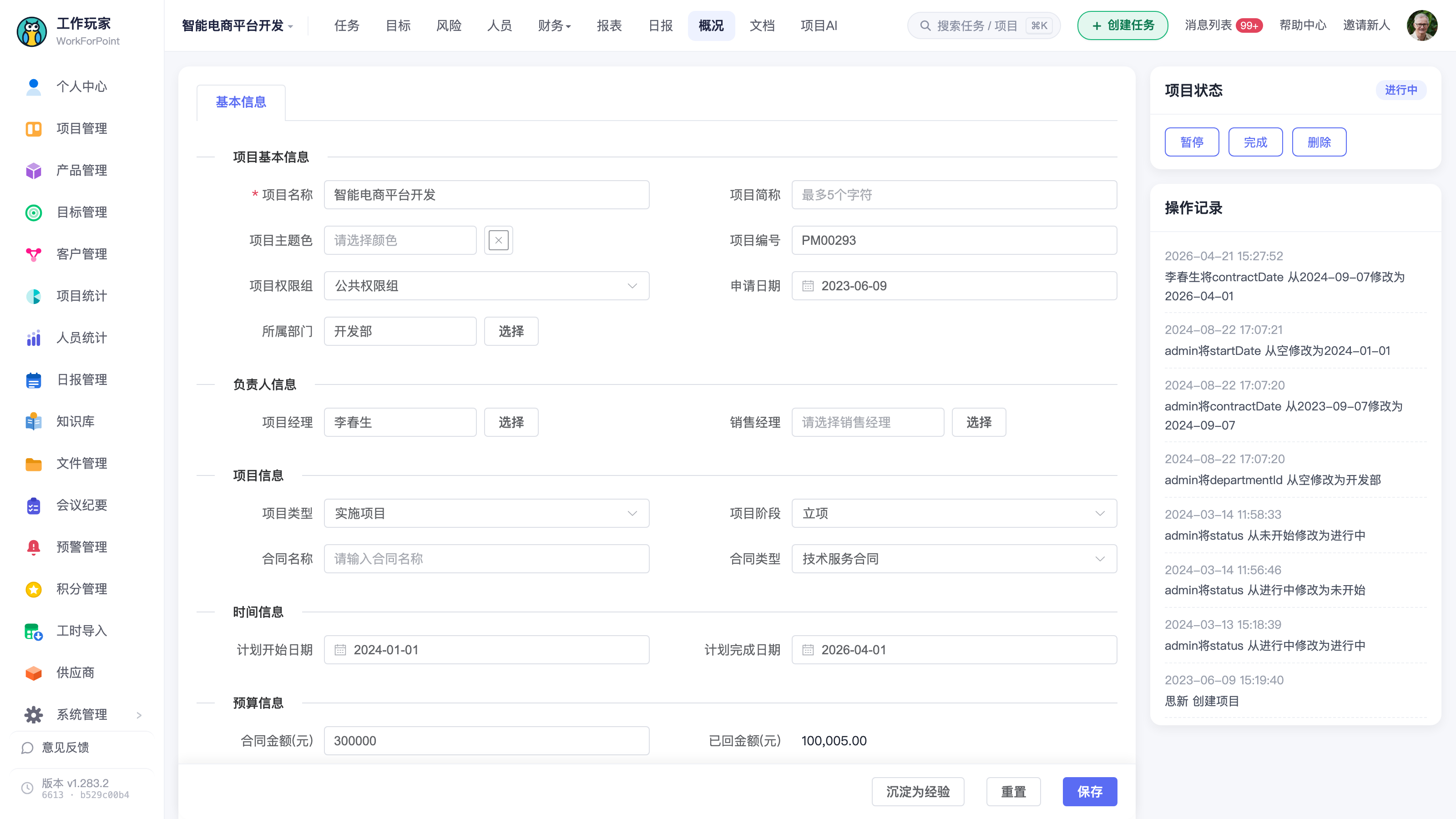
Task: Click the 积分管理 star icon
Action: [x=33, y=589]
